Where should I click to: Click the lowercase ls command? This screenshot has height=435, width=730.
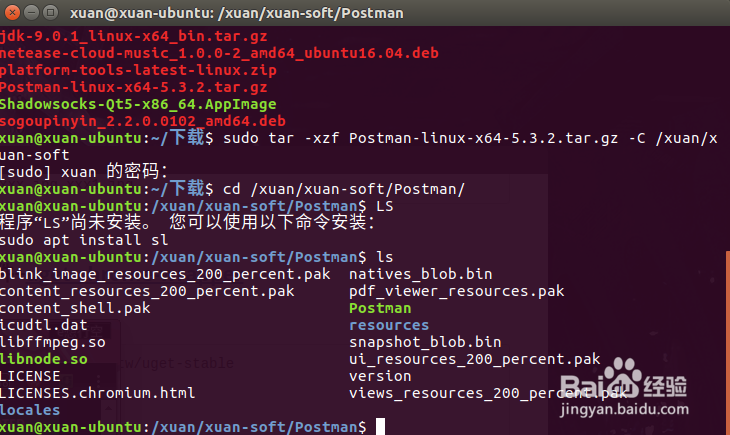click(385, 257)
